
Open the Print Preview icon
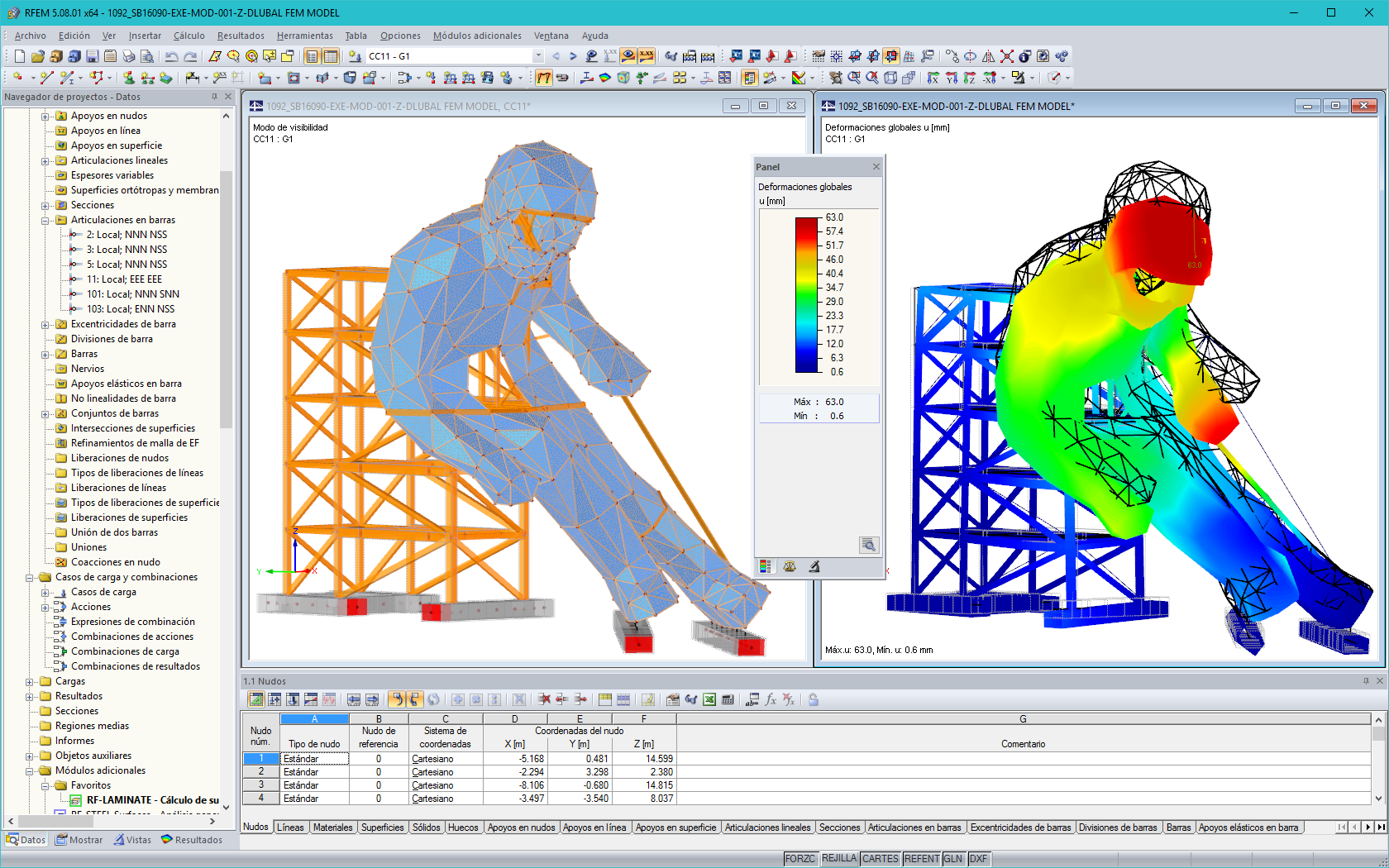pos(147,56)
